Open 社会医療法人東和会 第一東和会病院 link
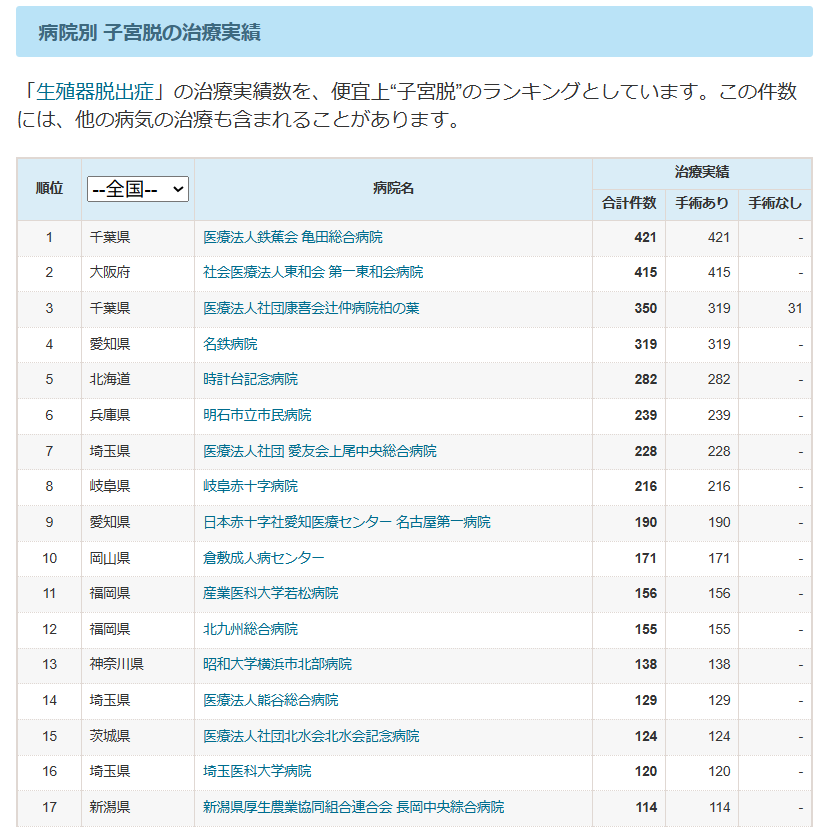Viewport: 823px width, 827px height. tap(313, 272)
